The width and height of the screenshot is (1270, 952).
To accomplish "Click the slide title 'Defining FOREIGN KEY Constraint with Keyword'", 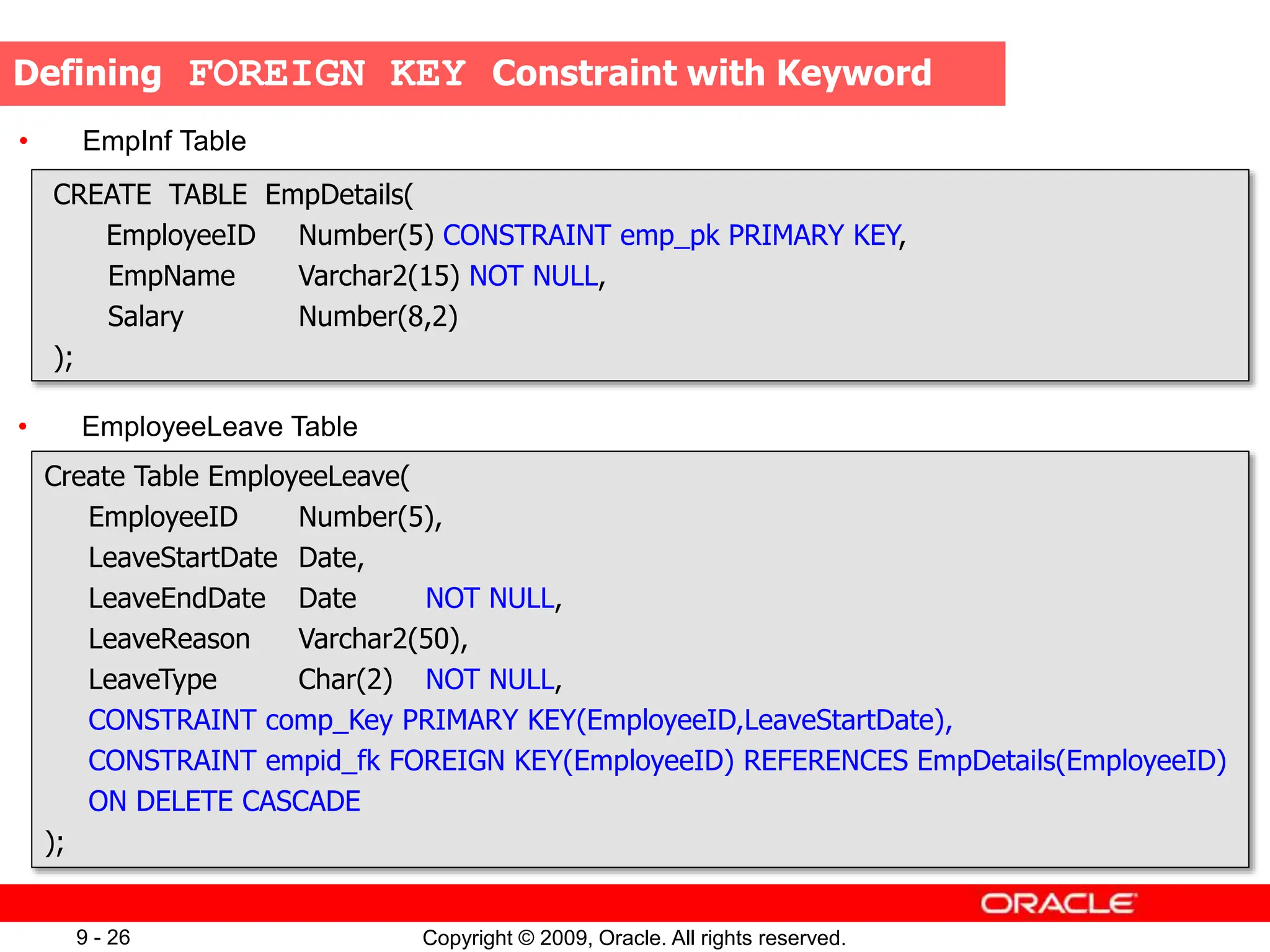I will point(473,73).
